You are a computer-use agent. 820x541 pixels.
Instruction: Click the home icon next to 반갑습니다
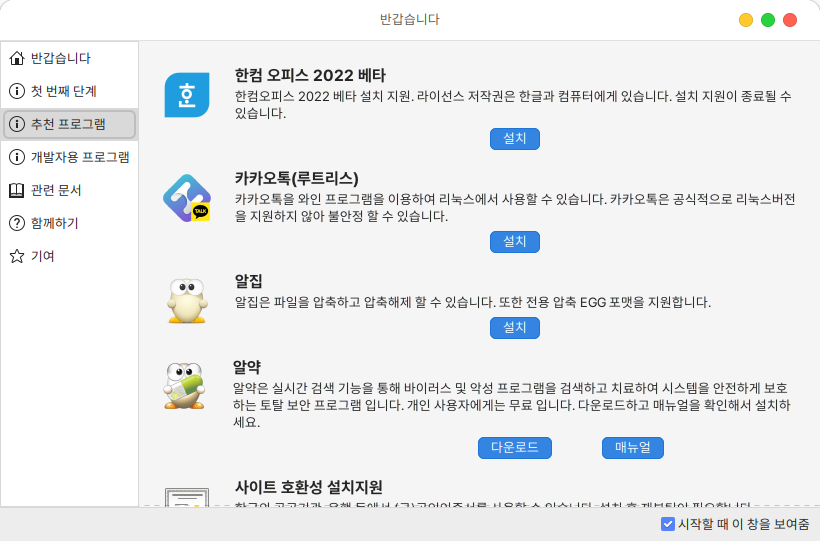16,58
